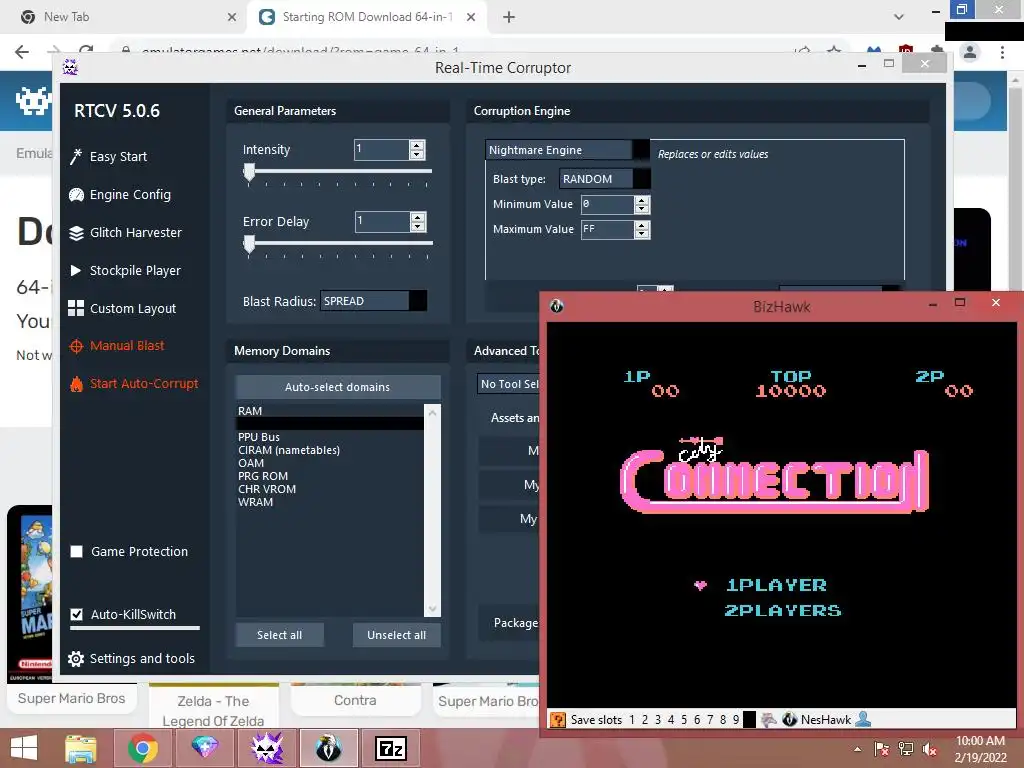Click the muted volume tray icon

(929, 749)
